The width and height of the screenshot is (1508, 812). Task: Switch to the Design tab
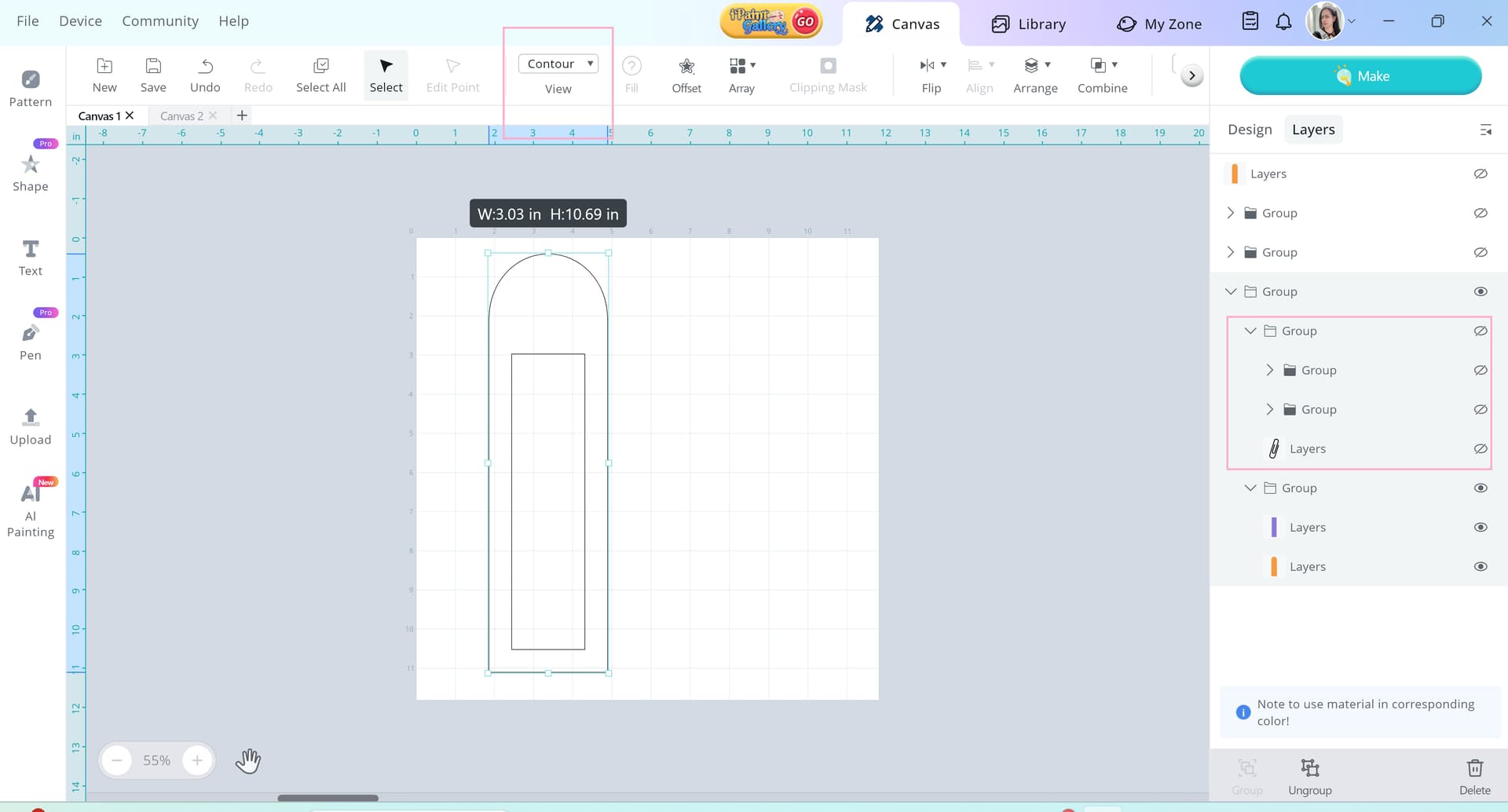[x=1249, y=130]
